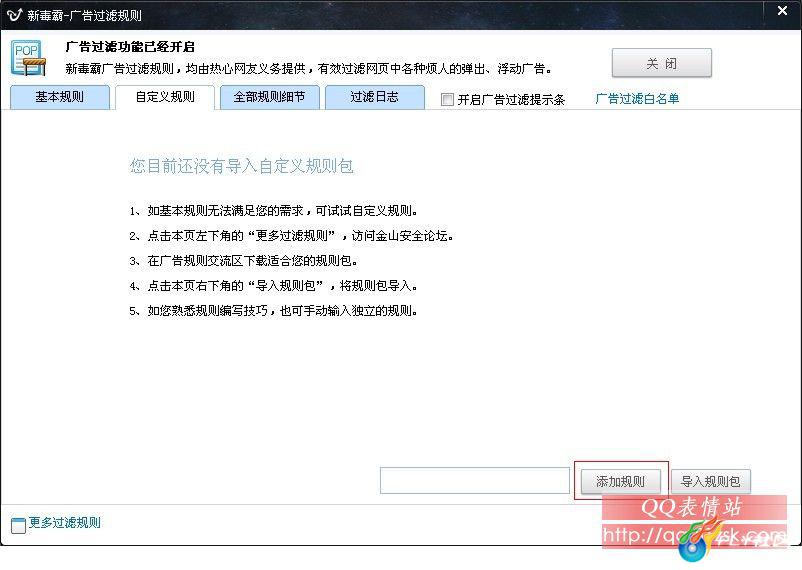Click instruction line 2 mentioning 金山安全论坛
Screen dimensions: 802x570
click(291, 236)
